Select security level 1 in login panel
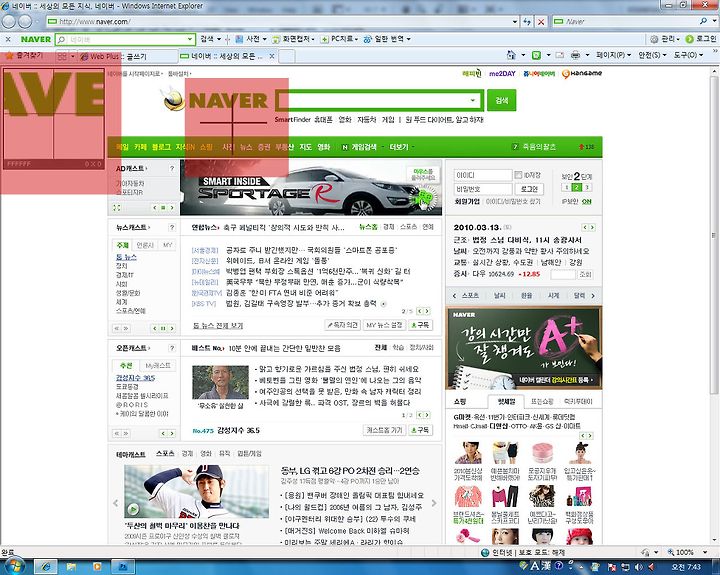This screenshot has width=720, height=575. coord(566,187)
